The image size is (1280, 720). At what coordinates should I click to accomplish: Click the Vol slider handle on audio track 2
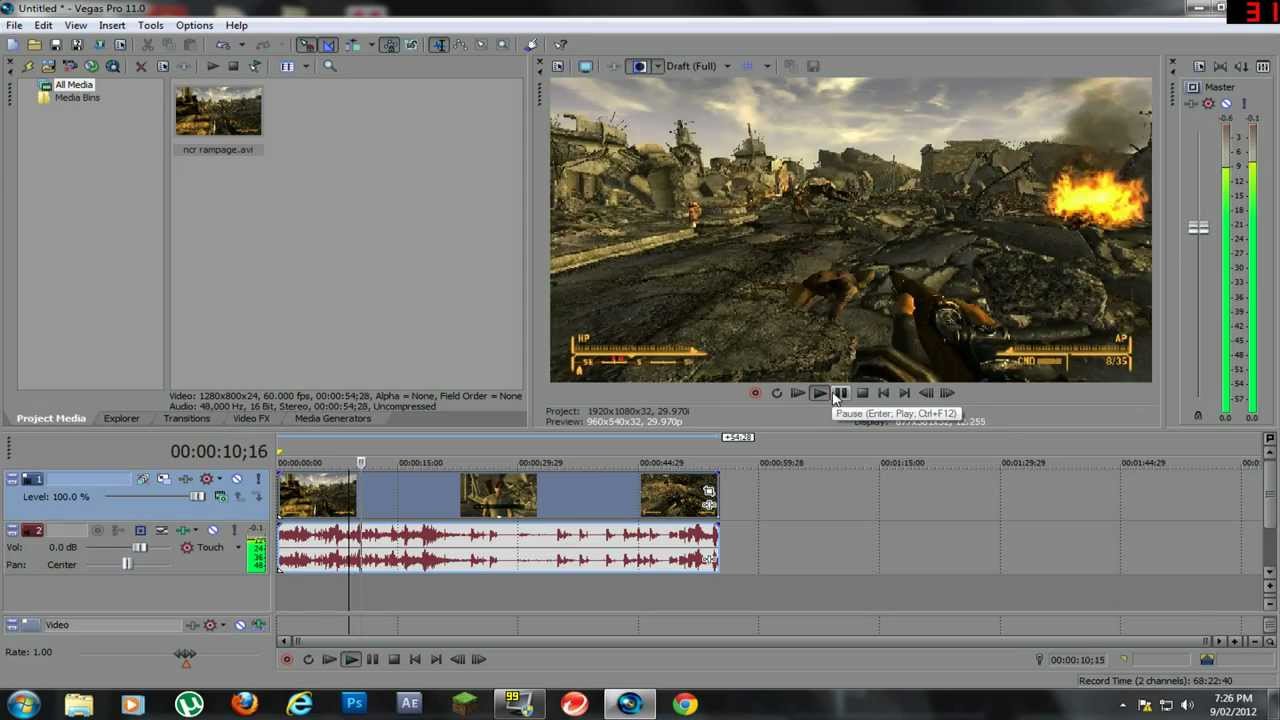coord(140,548)
